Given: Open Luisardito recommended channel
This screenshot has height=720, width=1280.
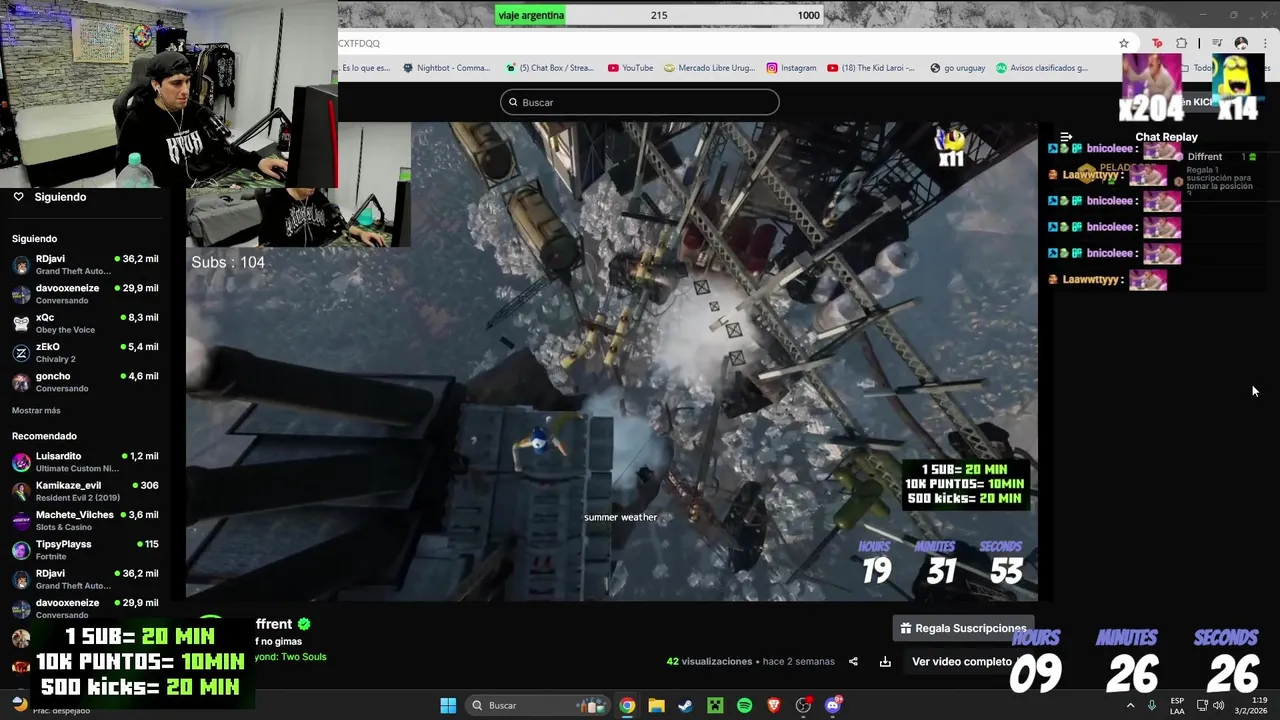Looking at the screenshot, I should (x=85, y=462).
